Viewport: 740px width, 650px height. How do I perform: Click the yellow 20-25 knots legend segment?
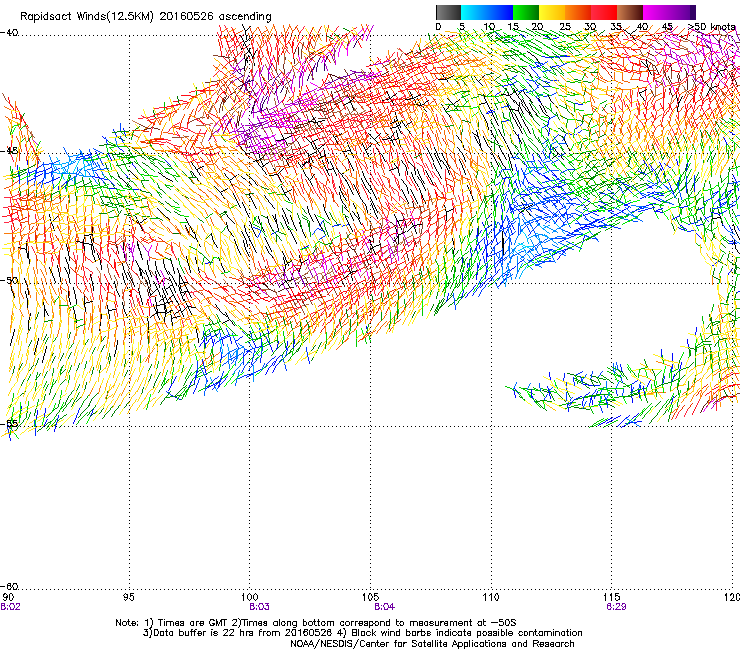point(552,12)
